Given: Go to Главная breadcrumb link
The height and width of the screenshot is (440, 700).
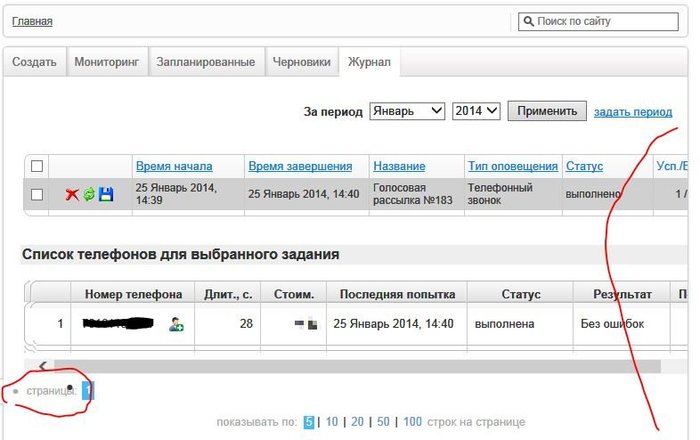Looking at the screenshot, I should point(32,21).
